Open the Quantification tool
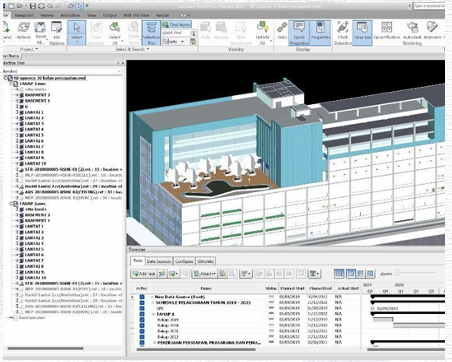 (x=387, y=31)
